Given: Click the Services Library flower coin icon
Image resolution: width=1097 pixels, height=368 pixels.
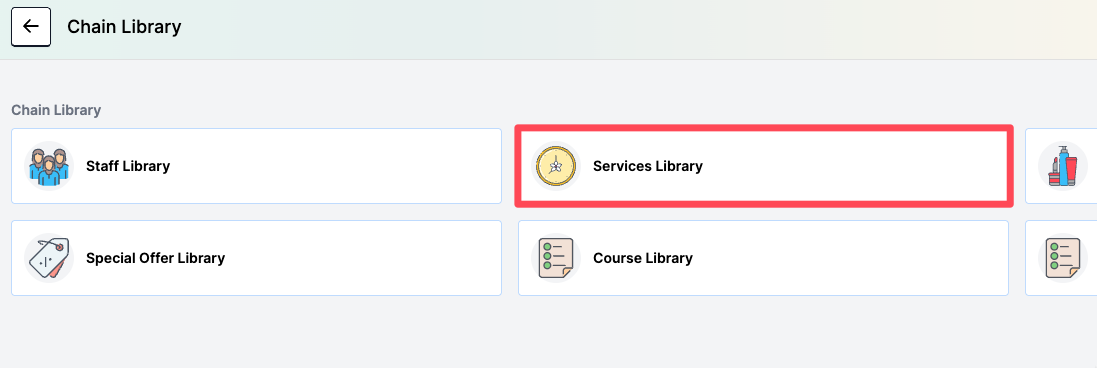Looking at the screenshot, I should 555,167.
